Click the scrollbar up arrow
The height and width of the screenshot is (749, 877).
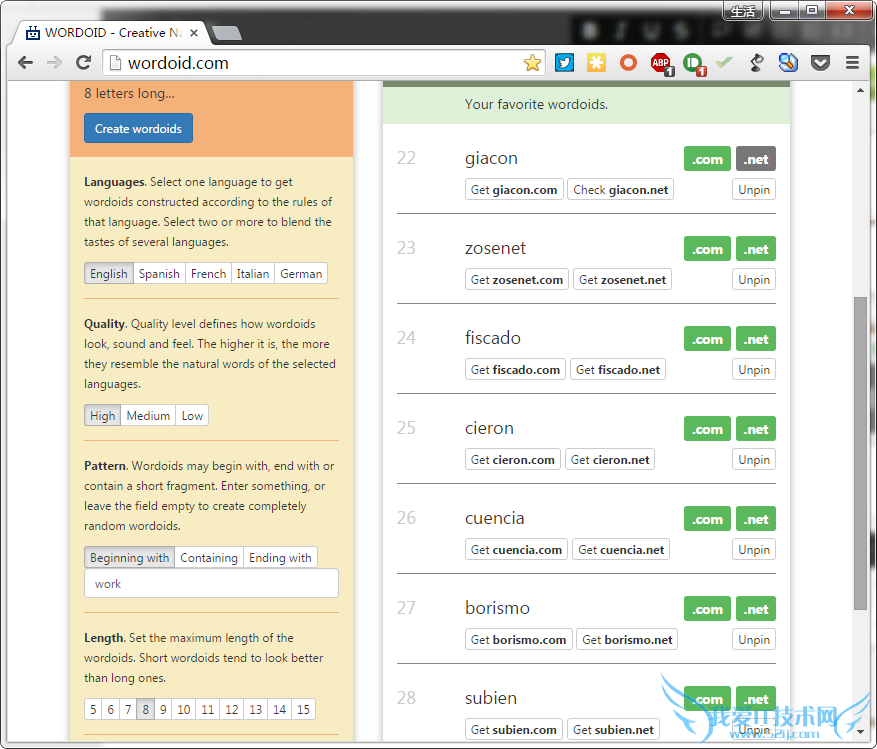[x=860, y=90]
